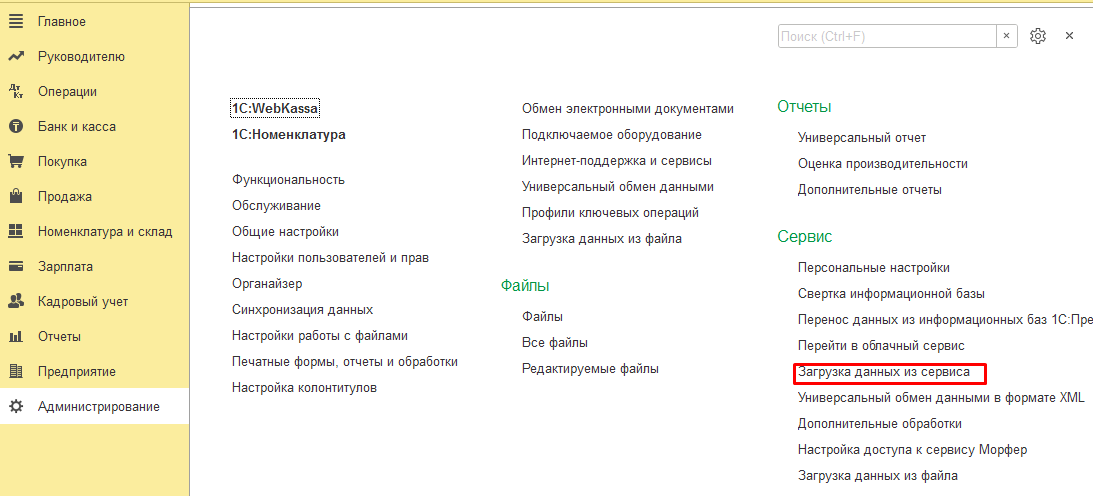
Task: Click the hamburger icon next to Главное
Action: tap(16, 21)
